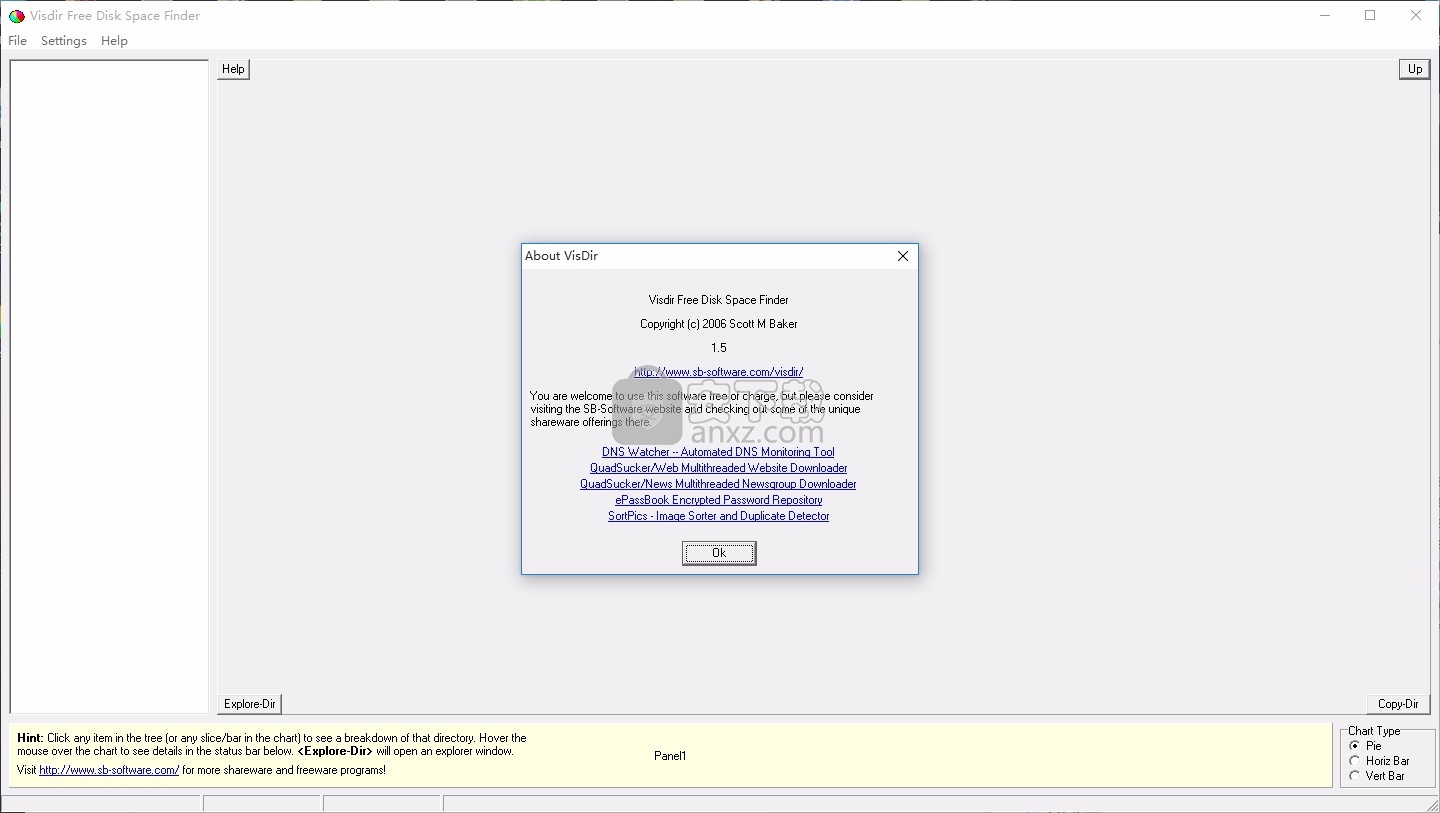Click the Visdir app icon in title bar
The height and width of the screenshot is (813, 1440).
pyautogui.click(x=16, y=16)
